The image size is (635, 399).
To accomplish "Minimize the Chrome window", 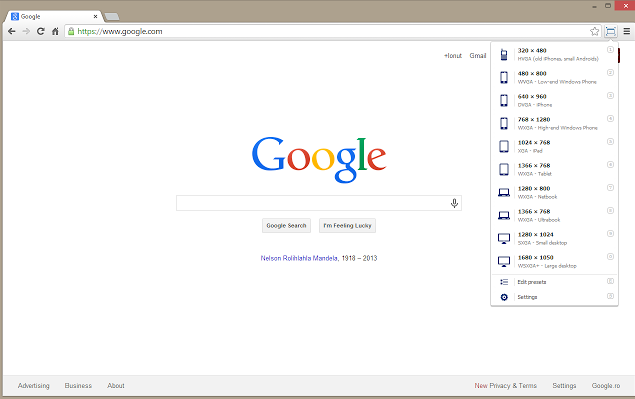I will pyautogui.click(x=595, y=6).
